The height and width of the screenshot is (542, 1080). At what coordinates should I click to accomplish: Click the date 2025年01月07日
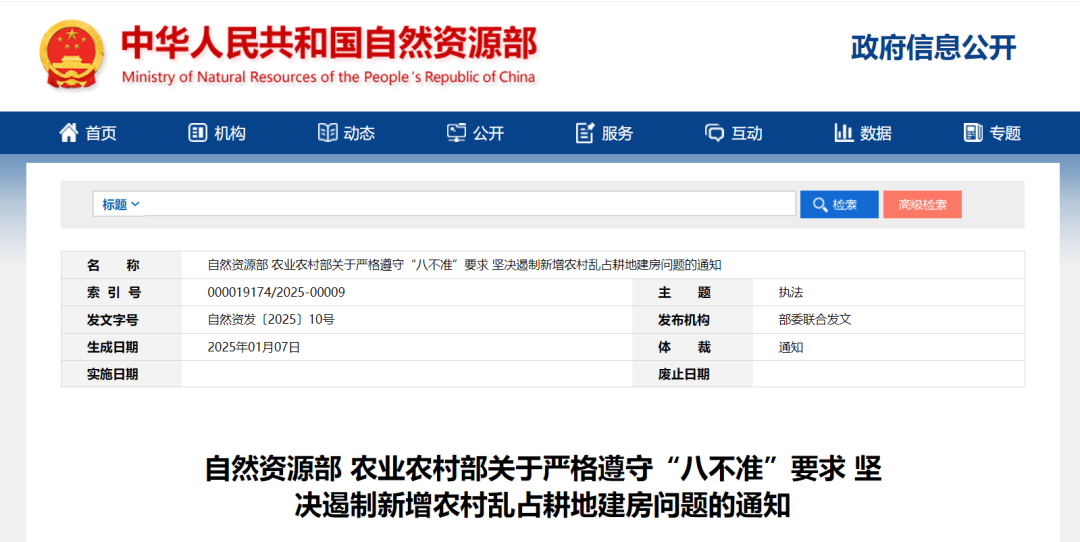253,347
